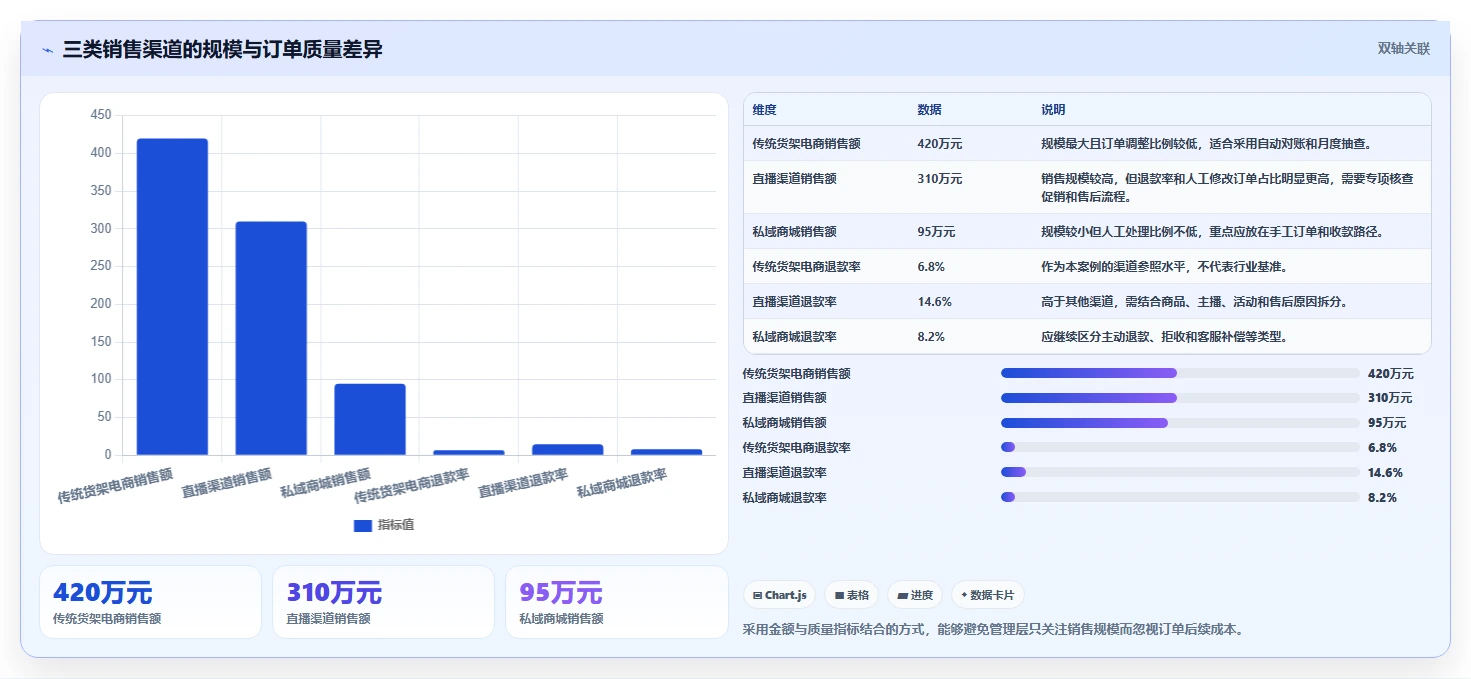The height and width of the screenshot is (679, 1471).
Task: Toggle the 指标值 legend swatch under the chart
Action: tap(363, 525)
